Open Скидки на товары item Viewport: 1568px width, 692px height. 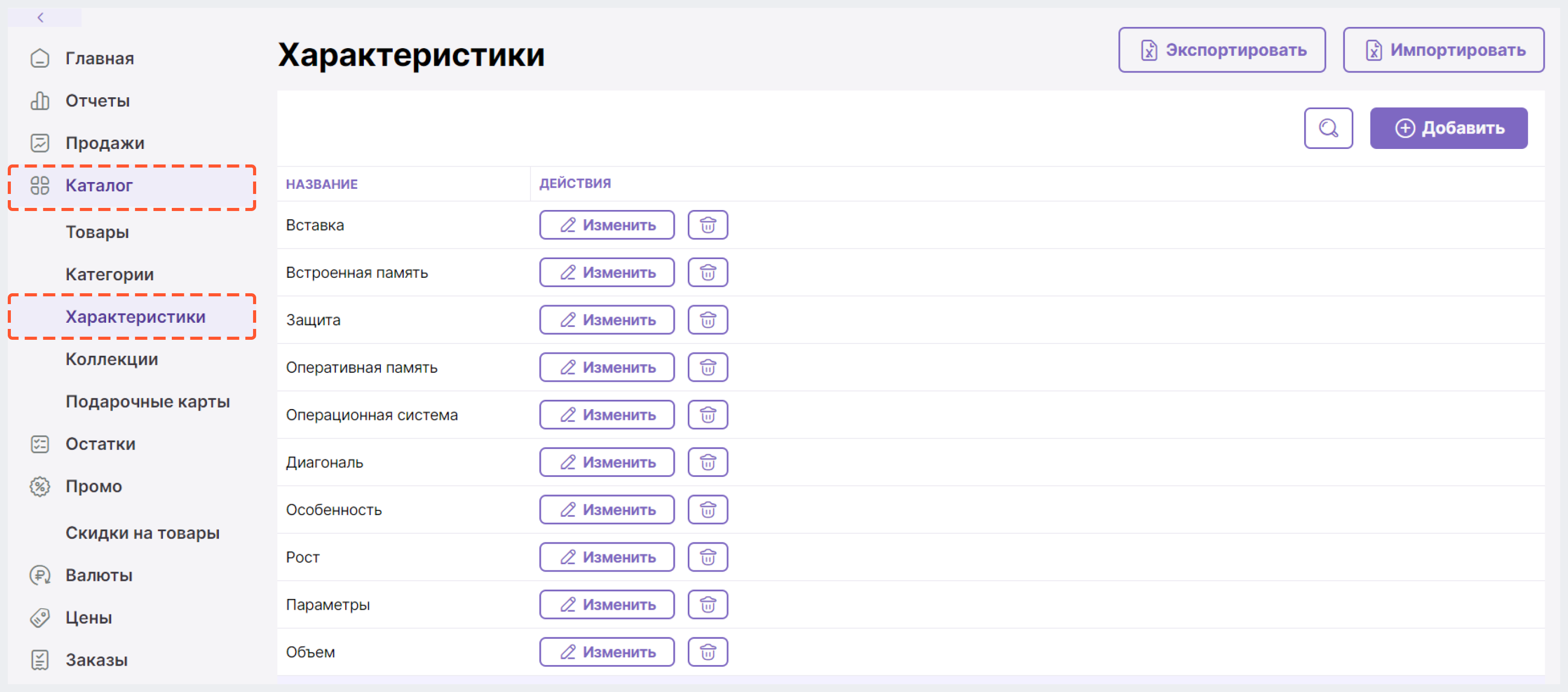[142, 533]
